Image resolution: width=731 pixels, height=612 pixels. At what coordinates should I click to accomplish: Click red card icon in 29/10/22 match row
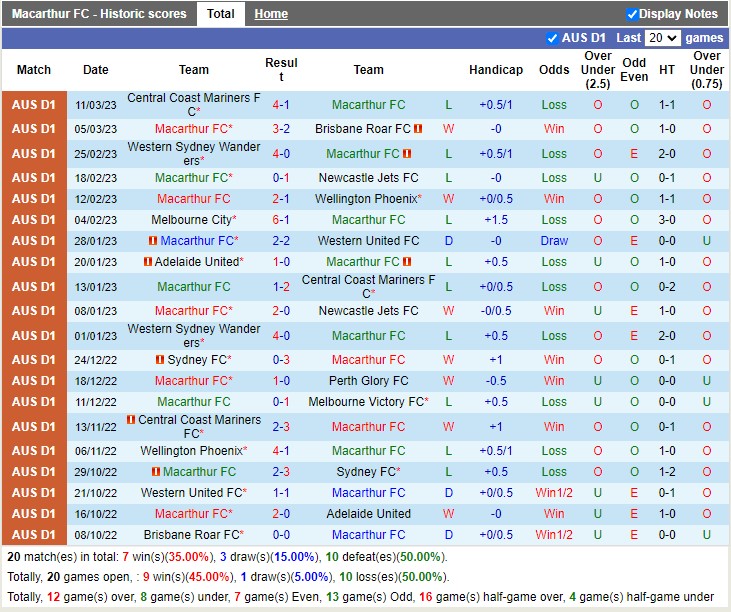click(155, 472)
